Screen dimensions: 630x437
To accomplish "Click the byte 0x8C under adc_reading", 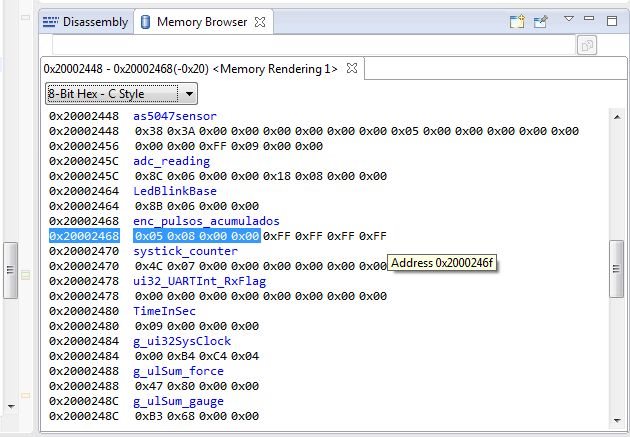I will pyautogui.click(x=149, y=176).
